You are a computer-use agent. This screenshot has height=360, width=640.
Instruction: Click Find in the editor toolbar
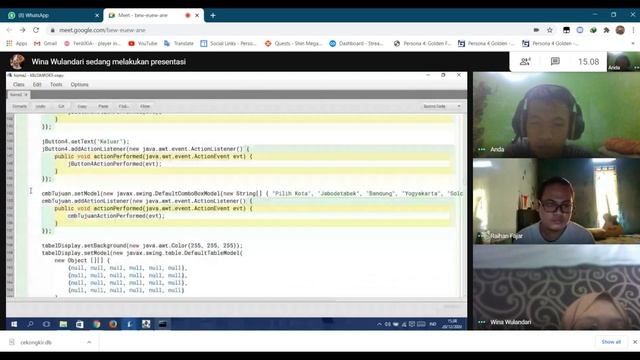point(124,106)
